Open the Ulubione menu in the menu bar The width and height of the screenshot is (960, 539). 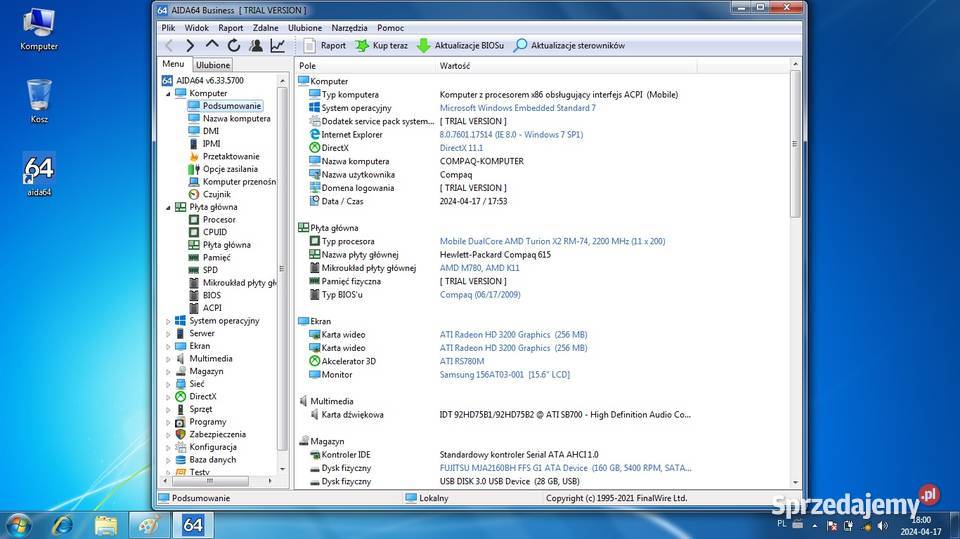[x=305, y=28]
